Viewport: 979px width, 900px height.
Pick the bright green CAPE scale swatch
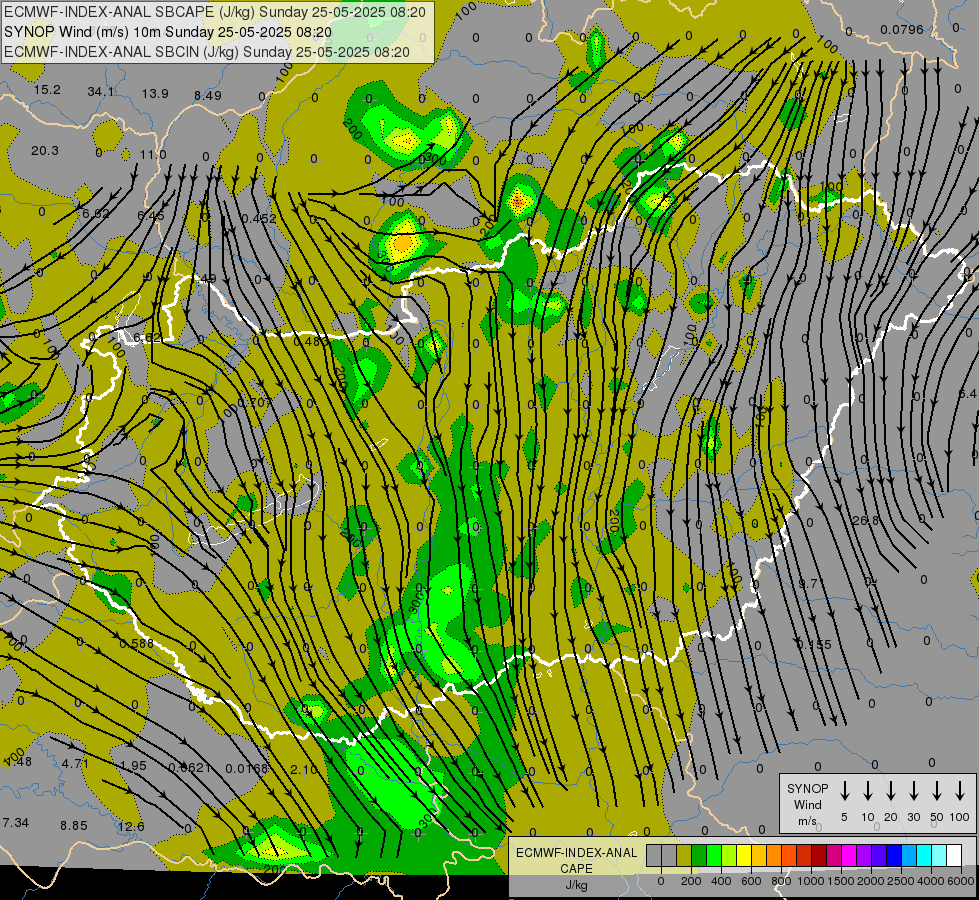click(714, 856)
